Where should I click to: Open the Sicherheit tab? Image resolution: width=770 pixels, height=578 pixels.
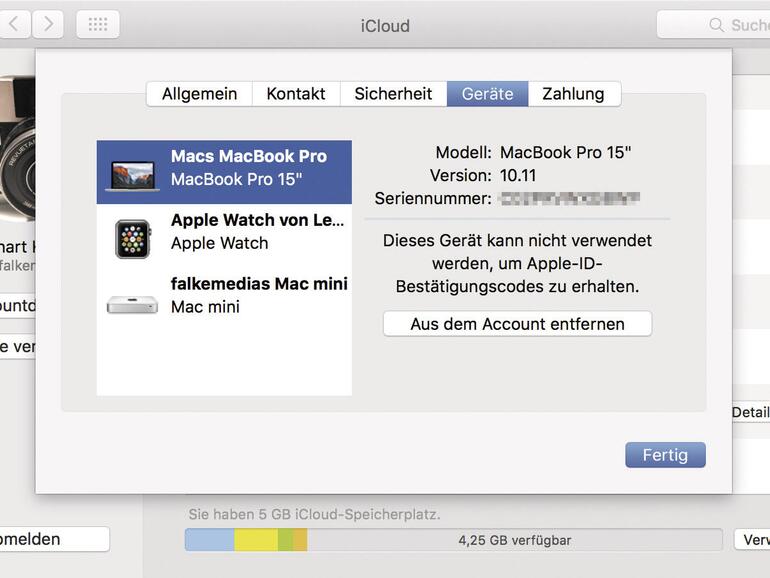393,94
